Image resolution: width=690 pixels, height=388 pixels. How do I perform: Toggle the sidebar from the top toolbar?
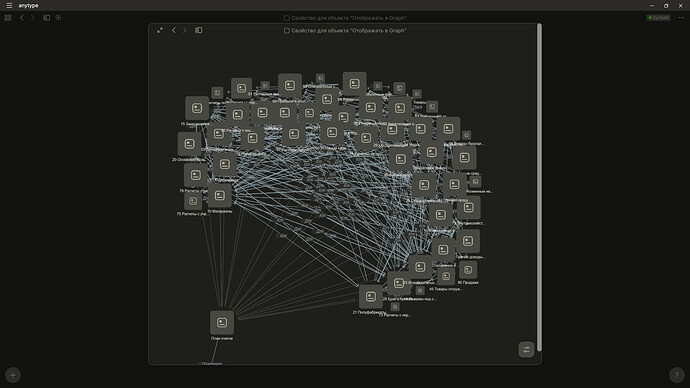(x=47, y=18)
